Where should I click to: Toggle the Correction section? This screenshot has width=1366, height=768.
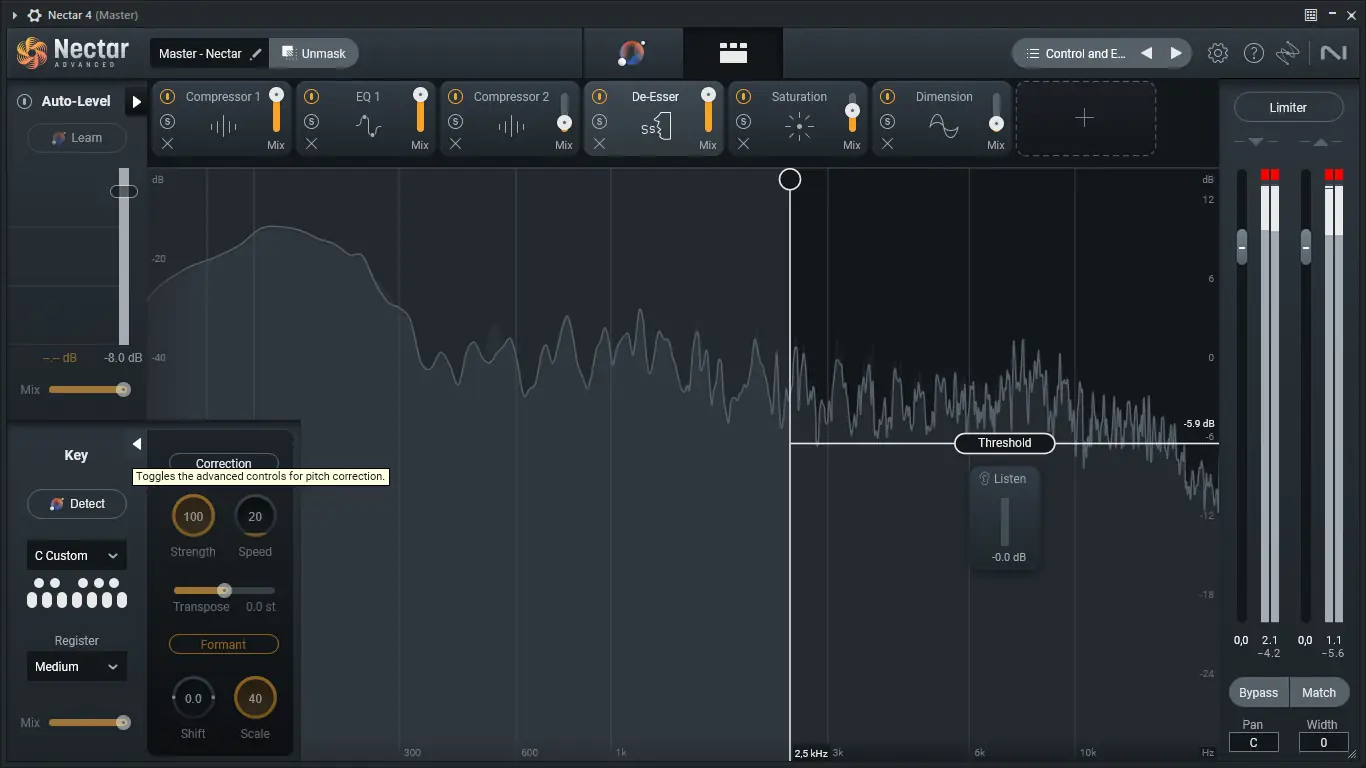click(224, 464)
